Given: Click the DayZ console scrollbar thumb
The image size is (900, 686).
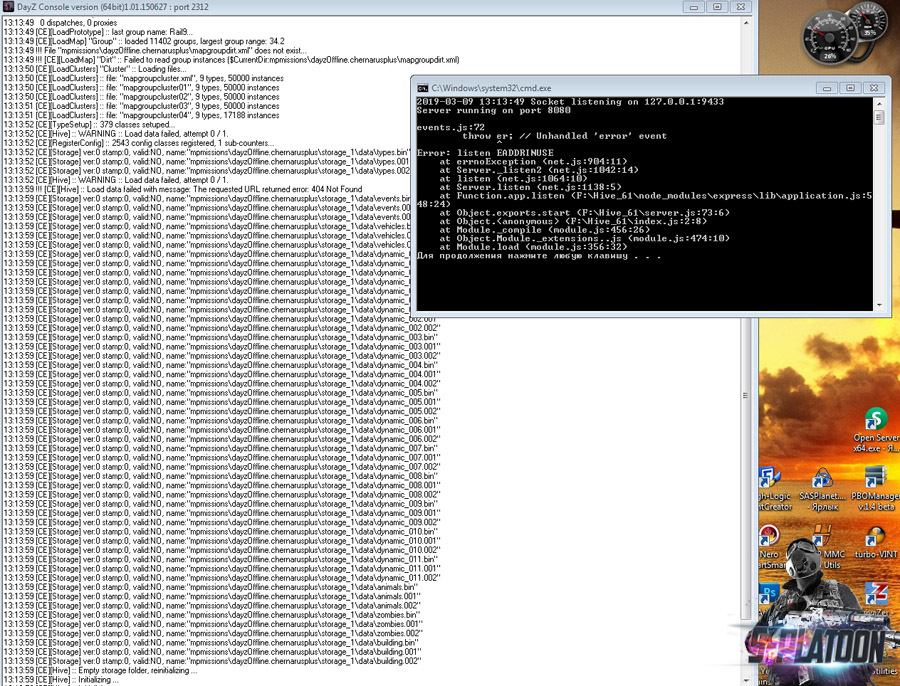Looking at the screenshot, I should pos(746,396).
